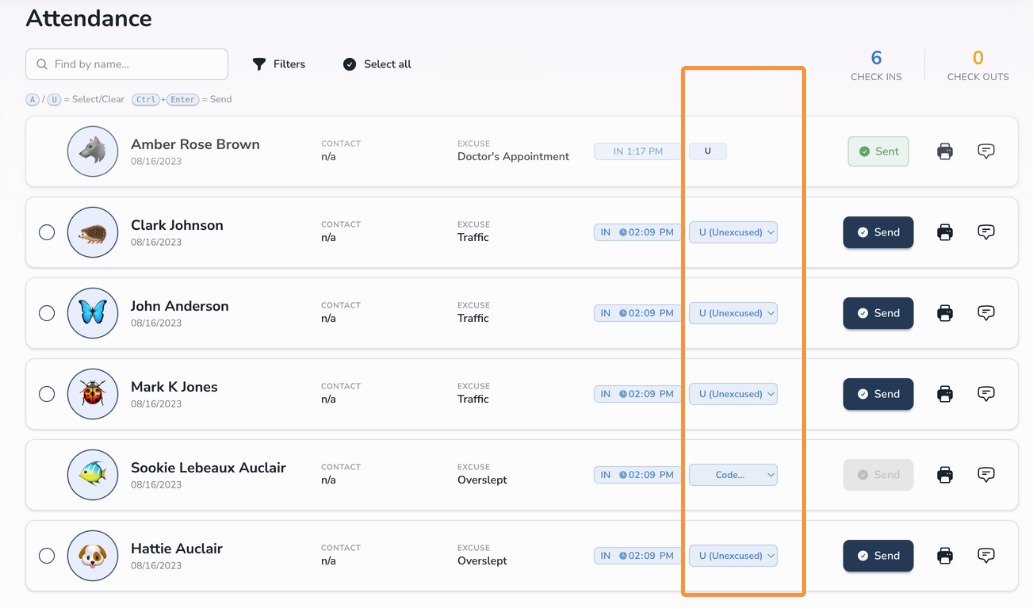Open Mark K Jones's U (Unexcused) code dropdown

point(733,394)
